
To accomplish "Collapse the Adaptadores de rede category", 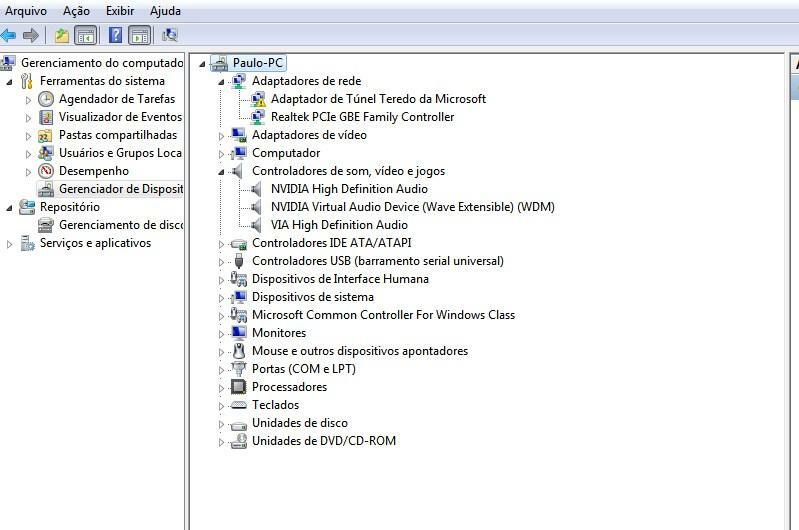I will (x=221, y=82).
